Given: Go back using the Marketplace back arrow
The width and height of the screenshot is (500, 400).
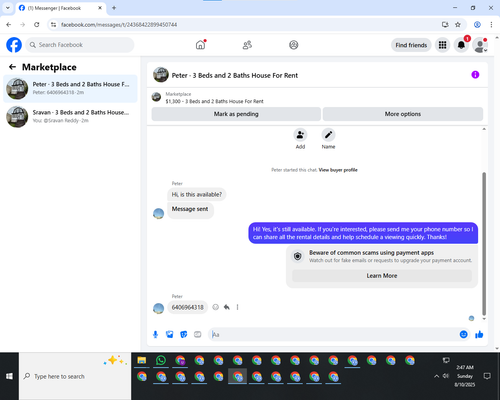Looking at the screenshot, I should point(12,67).
